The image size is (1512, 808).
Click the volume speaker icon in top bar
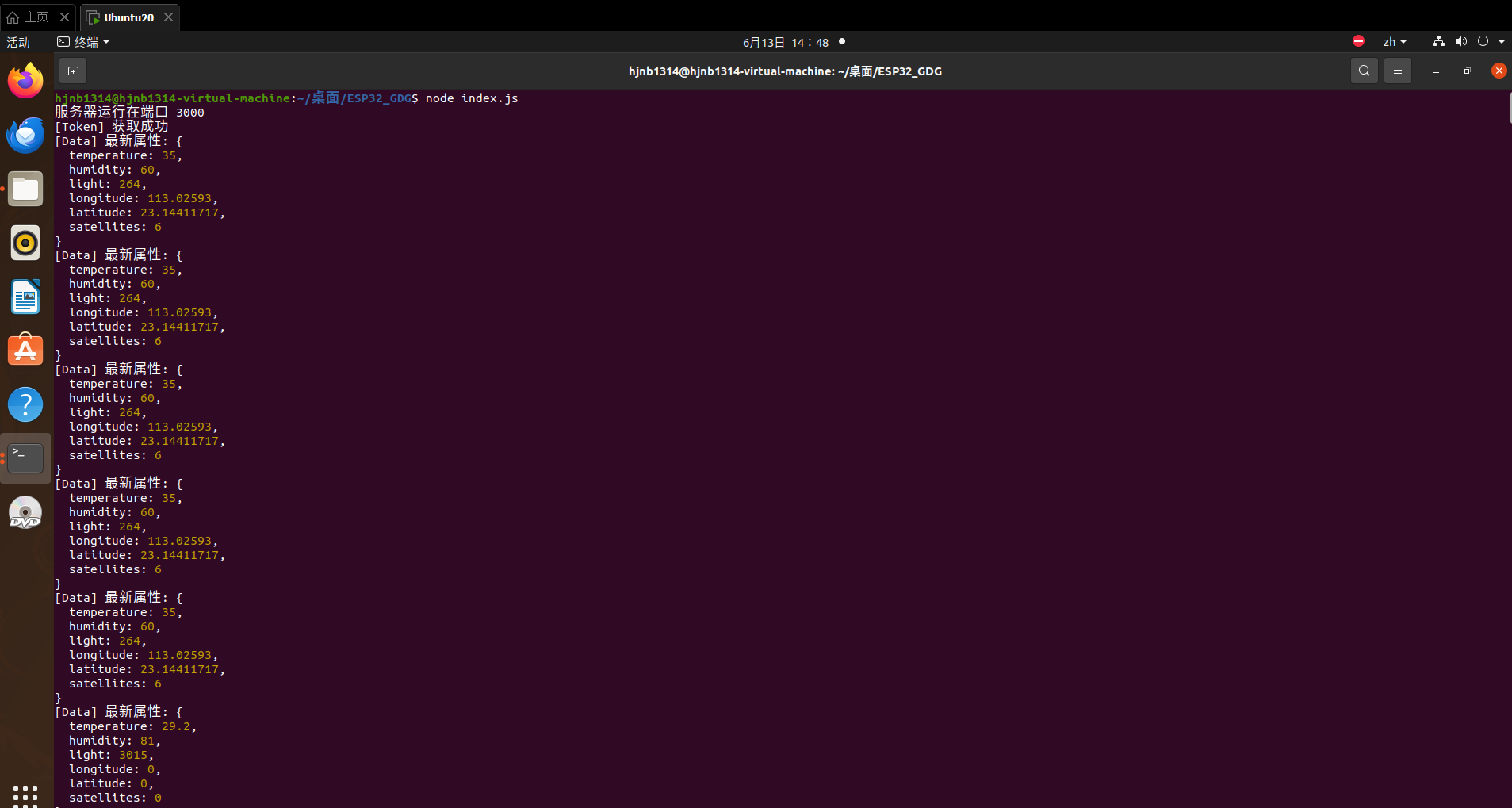(1460, 42)
